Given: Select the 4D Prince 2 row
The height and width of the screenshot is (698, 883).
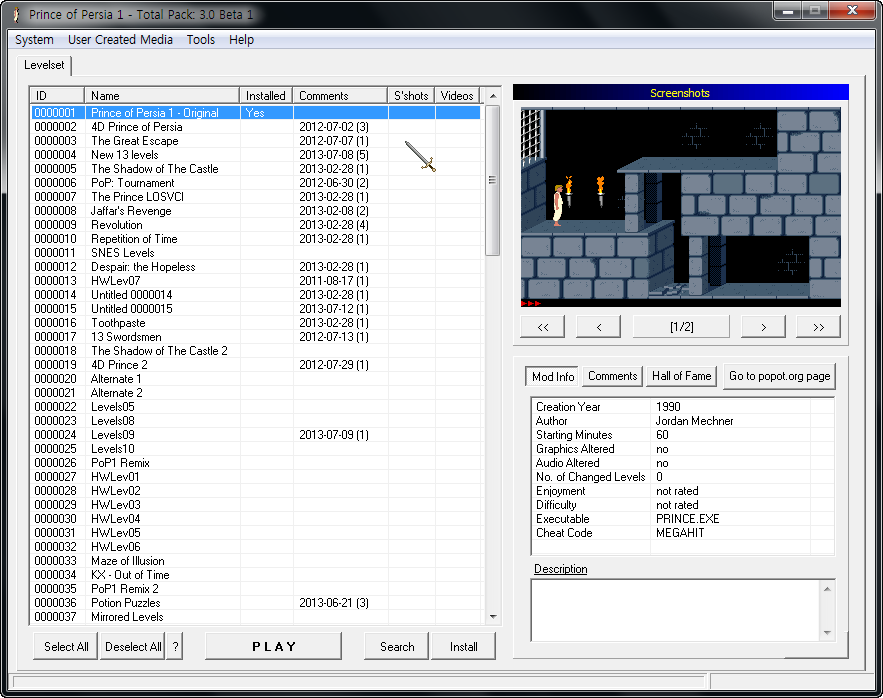Looking at the screenshot, I should [x=256, y=365].
